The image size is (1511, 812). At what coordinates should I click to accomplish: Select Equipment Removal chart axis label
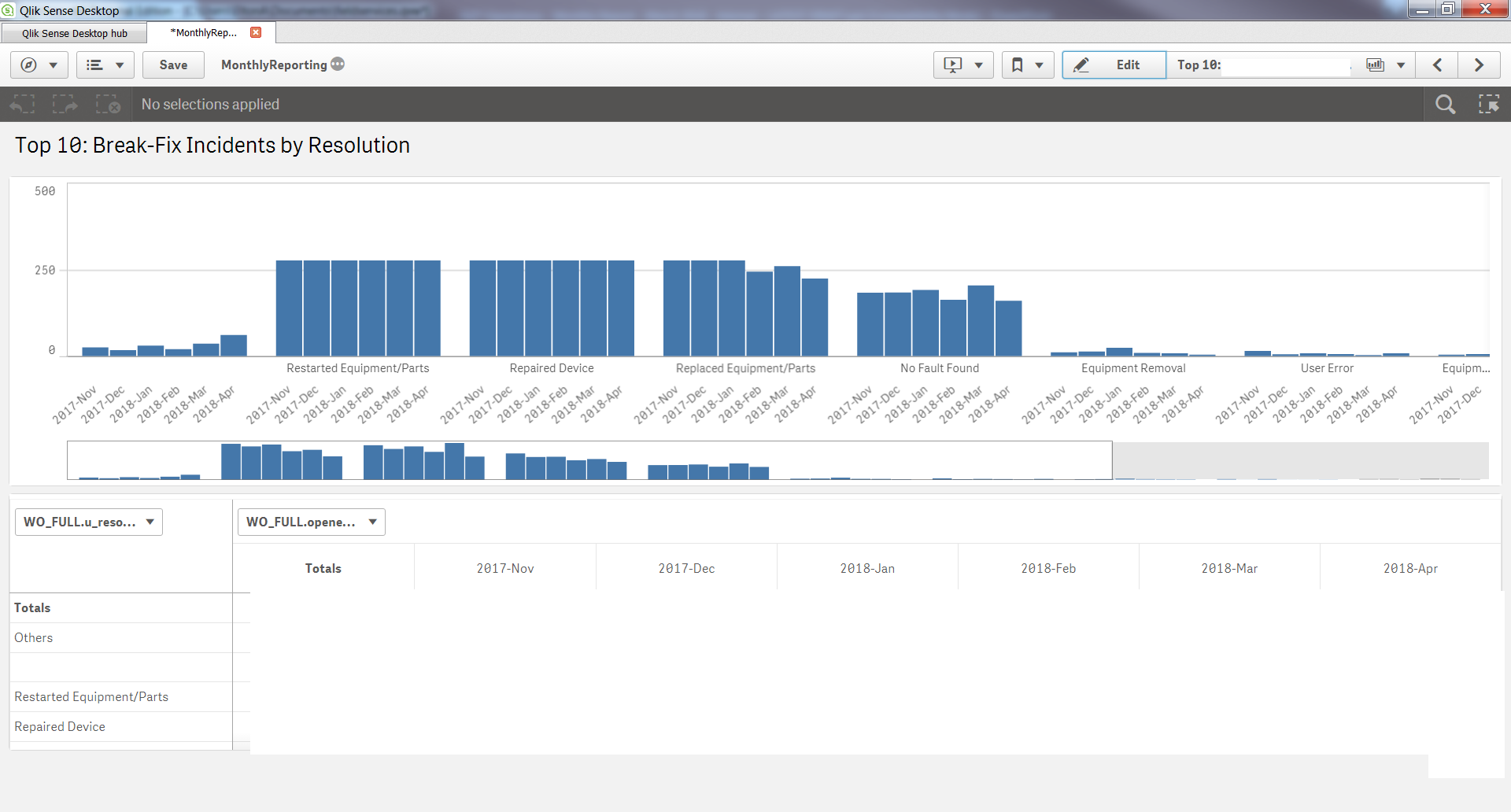(x=1133, y=368)
